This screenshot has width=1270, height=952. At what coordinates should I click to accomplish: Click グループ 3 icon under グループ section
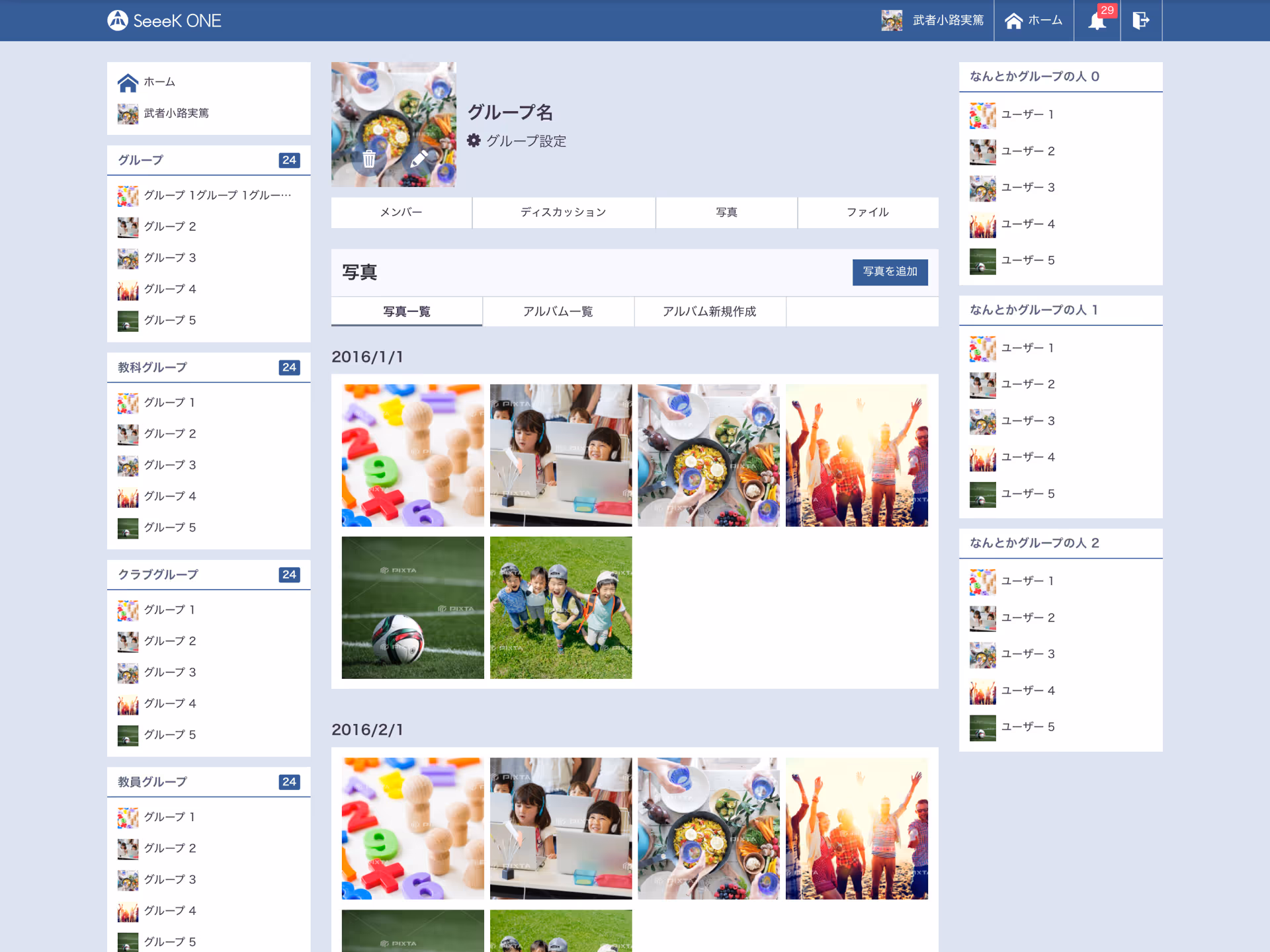(x=128, y=258)
